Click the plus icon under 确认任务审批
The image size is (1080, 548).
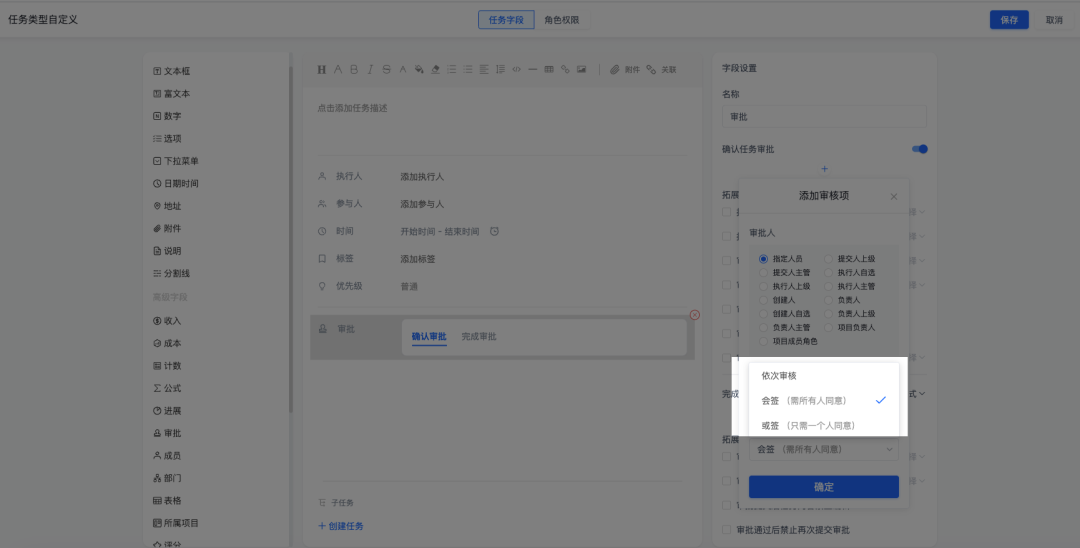tap(824, 169)
